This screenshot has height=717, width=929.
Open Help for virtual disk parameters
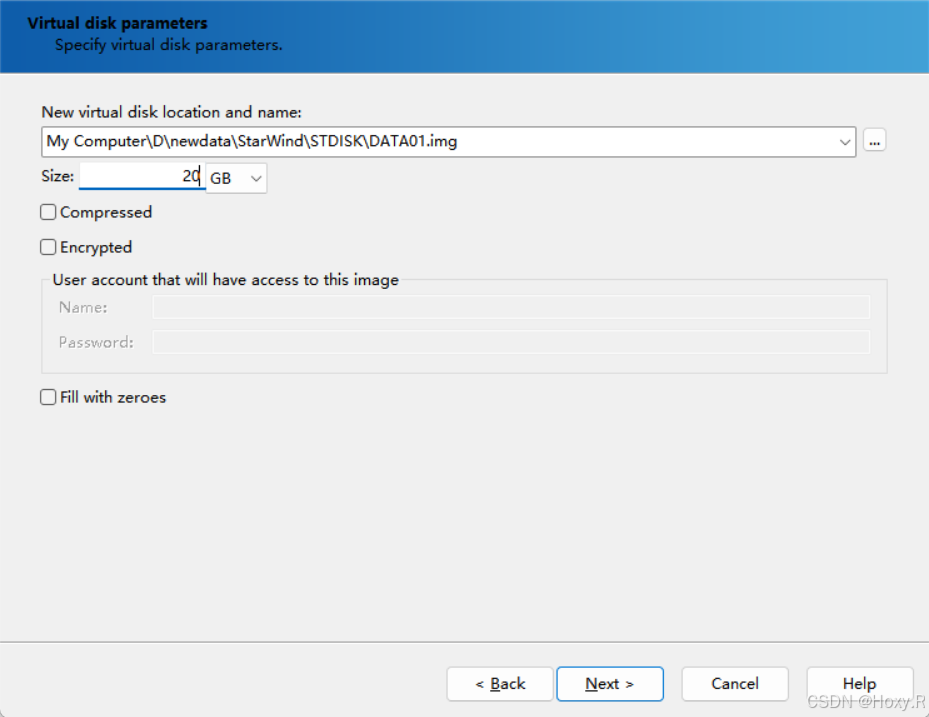860,684
